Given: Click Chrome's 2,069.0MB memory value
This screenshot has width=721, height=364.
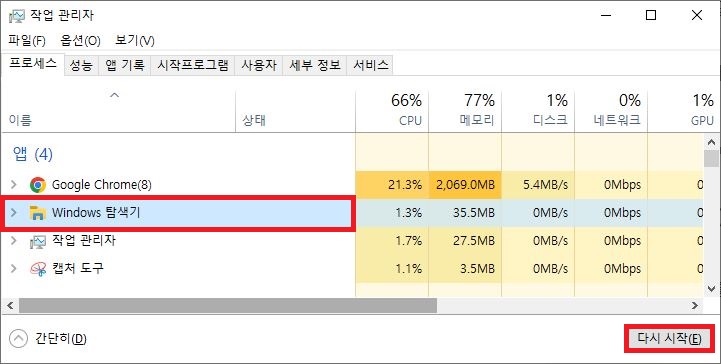Looking at the screenshot, I should (465, 185).
